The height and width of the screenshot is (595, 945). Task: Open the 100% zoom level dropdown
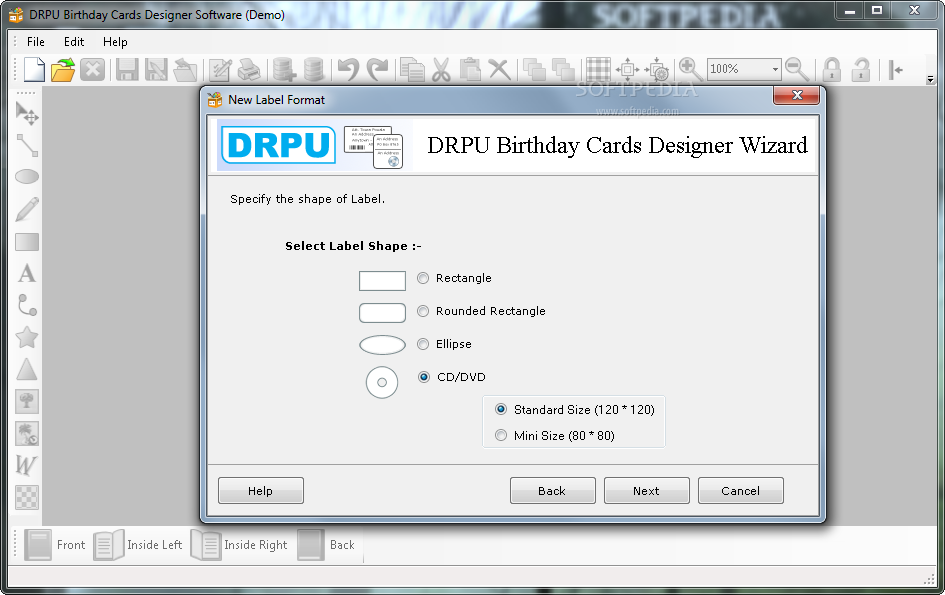click(x=774, y=69)
